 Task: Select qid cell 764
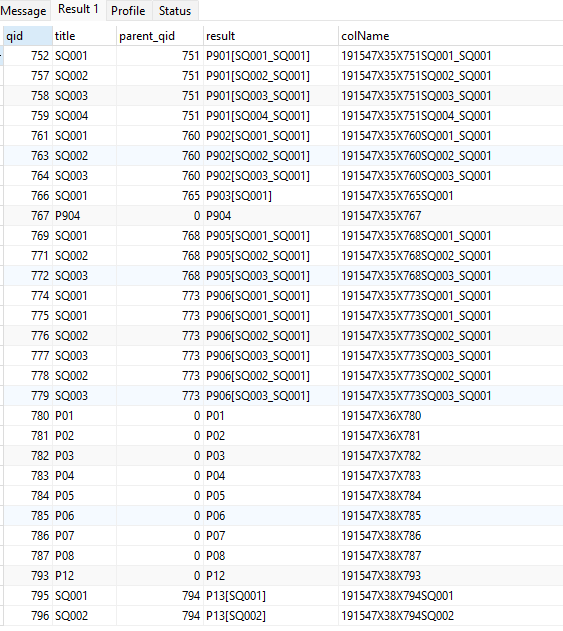click(28, 176)
